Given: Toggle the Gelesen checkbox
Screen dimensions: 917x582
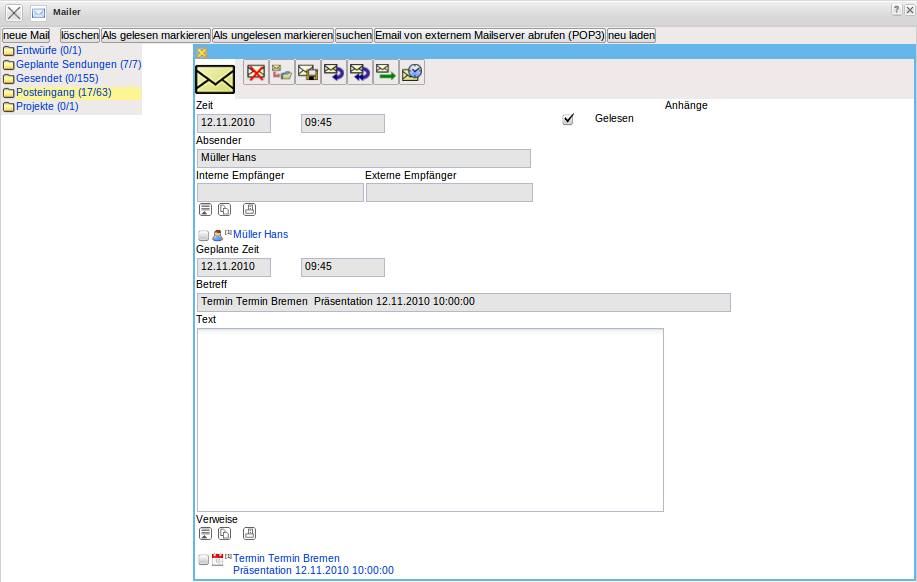Looking at the screenshot, I should click(568, 119).
